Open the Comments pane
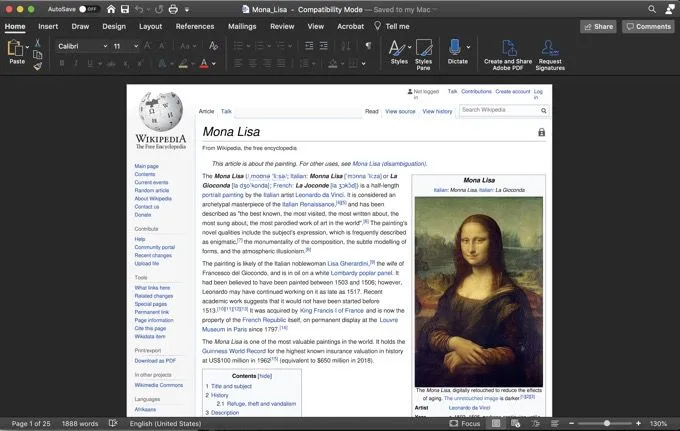 (x=648, y=27)
